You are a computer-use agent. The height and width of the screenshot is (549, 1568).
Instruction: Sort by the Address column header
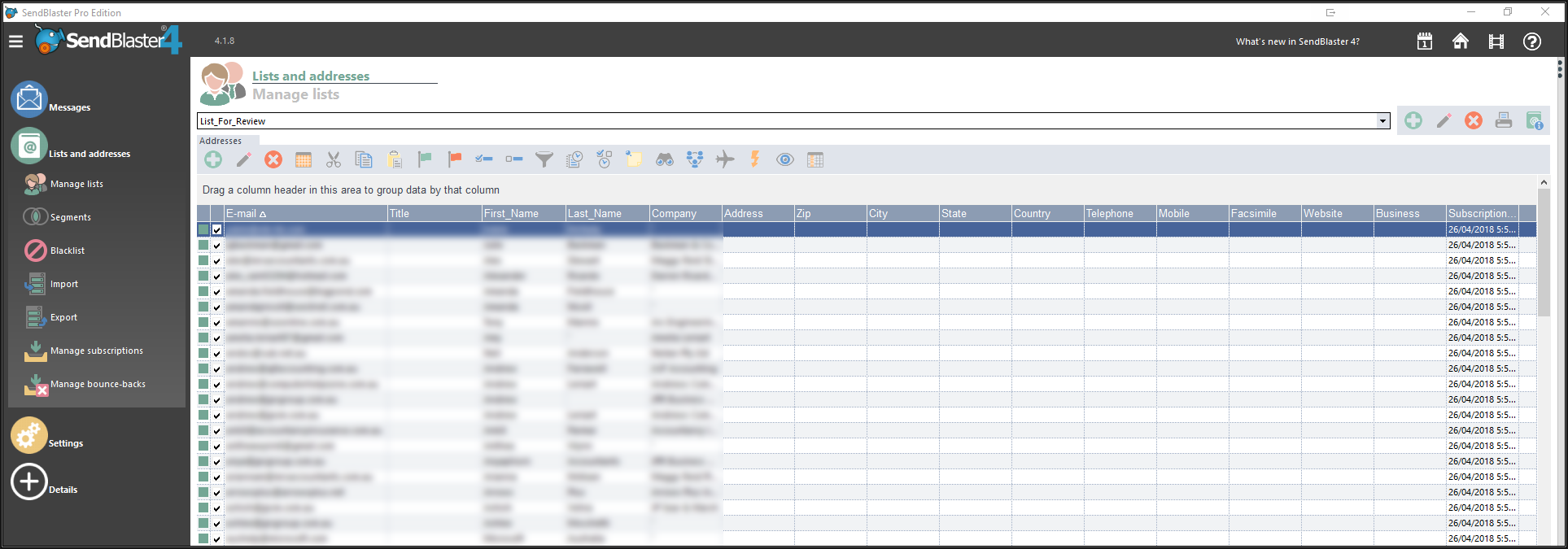point(758,213)
